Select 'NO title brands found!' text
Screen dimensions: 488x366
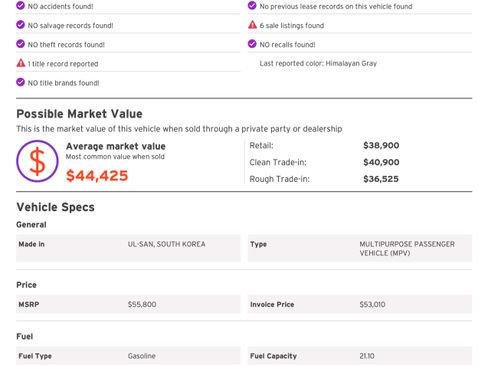63,83
